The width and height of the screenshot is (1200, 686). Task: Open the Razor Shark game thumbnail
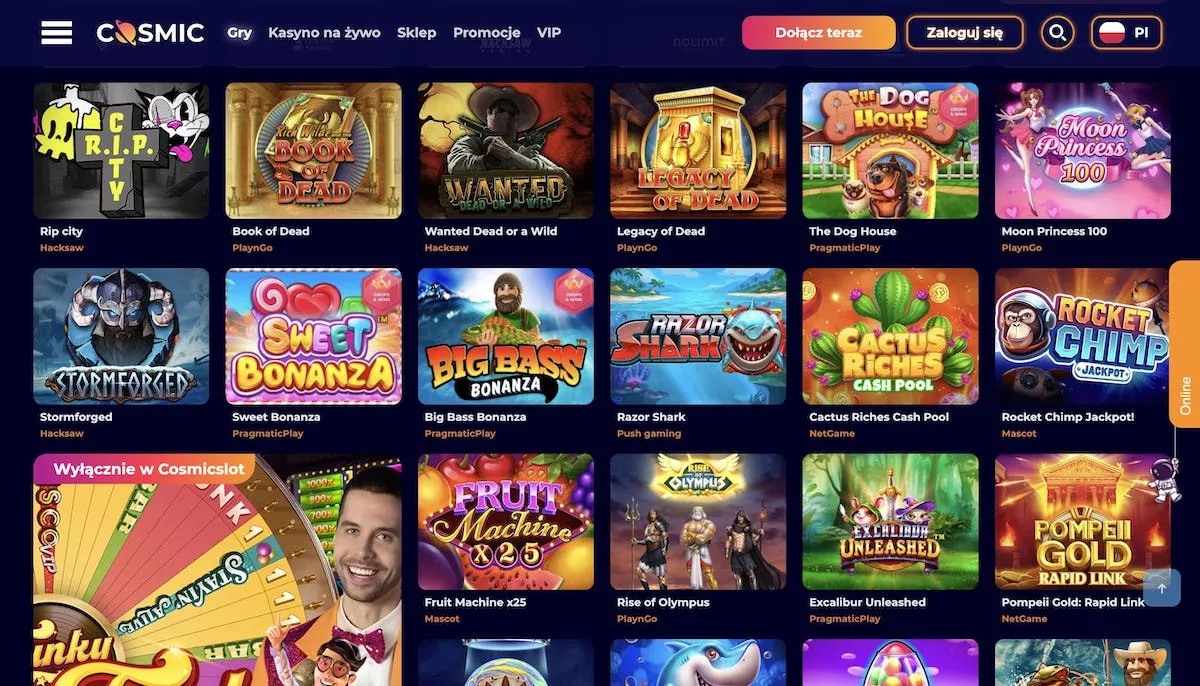pyautogui.click(x=698, y=336)
